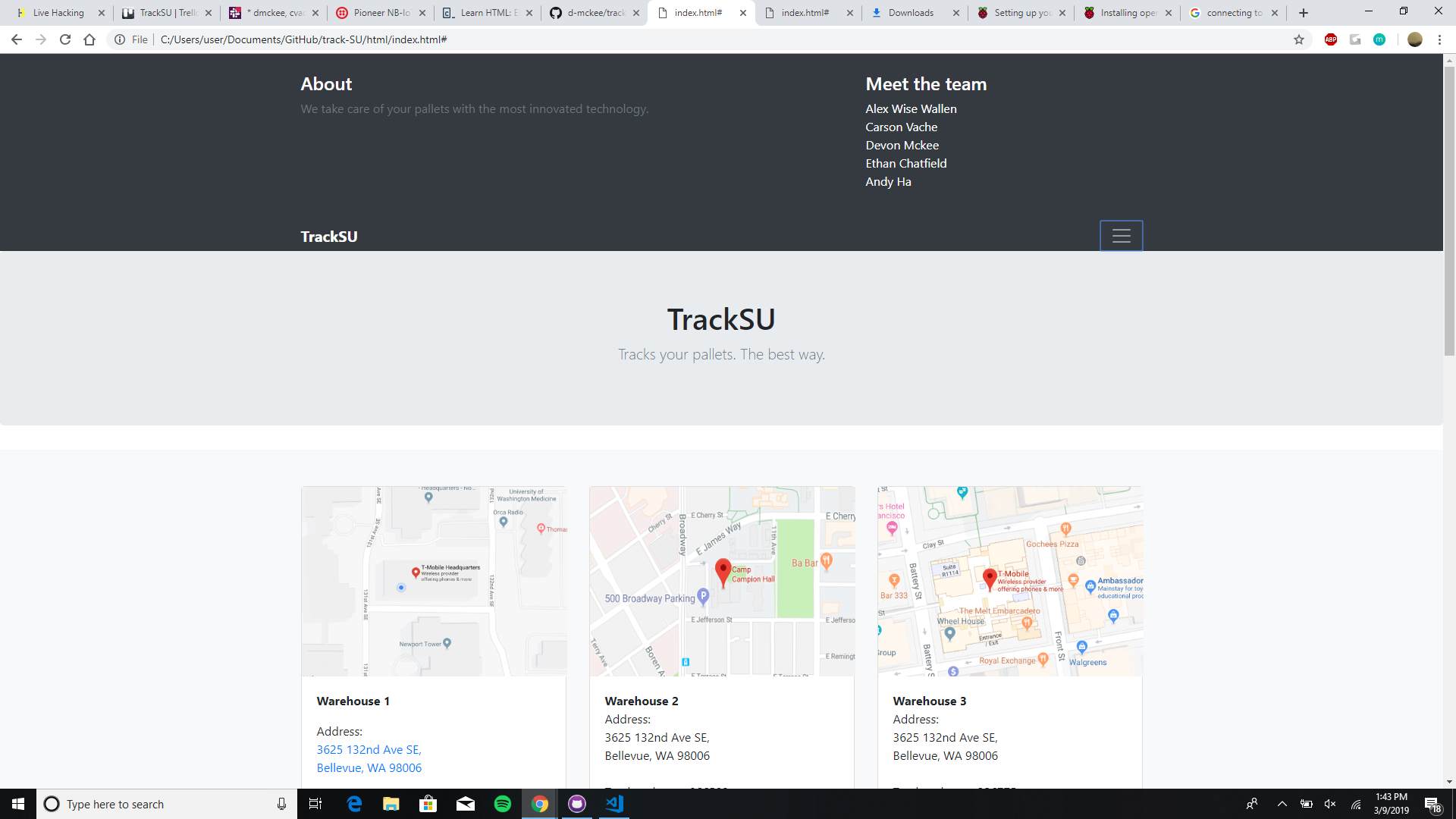Toggle the muted volume icon
1456x819 pixels.
click(1330, 804)
